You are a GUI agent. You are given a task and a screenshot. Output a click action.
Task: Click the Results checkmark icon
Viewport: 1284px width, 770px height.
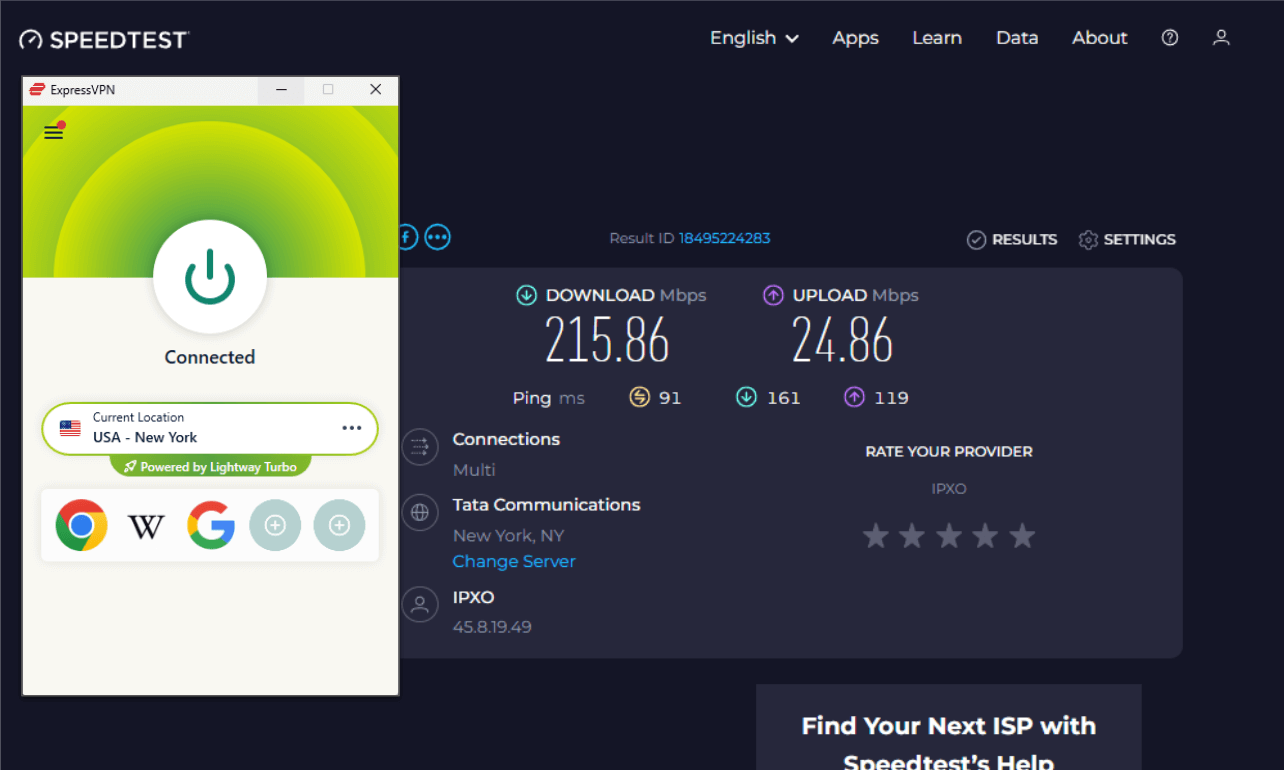tap(975, 239)
